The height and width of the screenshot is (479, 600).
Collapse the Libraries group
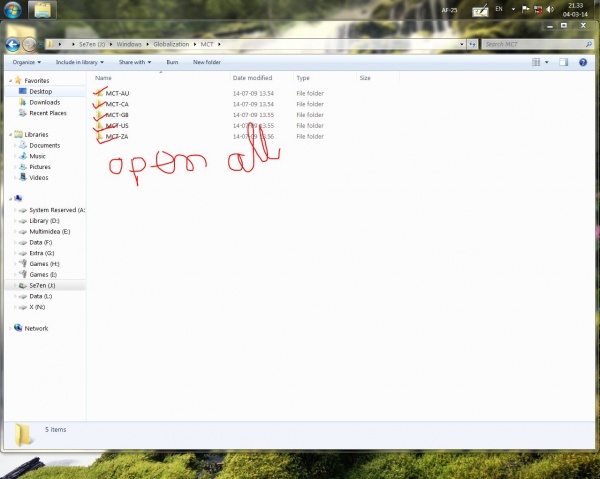coord(10,135)
